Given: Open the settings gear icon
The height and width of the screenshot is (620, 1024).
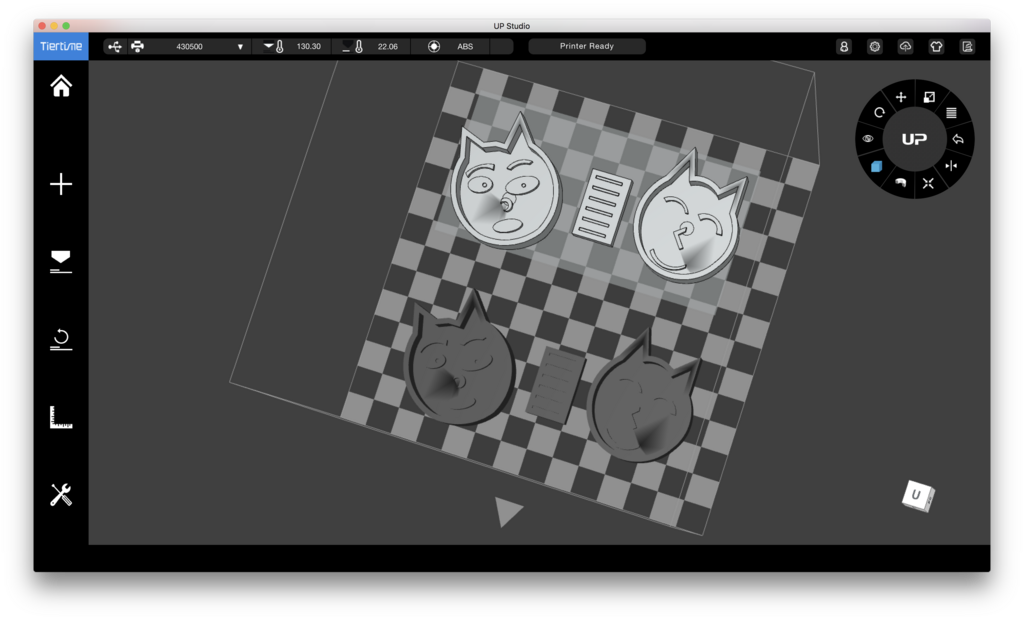Looking at the screenshot, I should (874, 46).
